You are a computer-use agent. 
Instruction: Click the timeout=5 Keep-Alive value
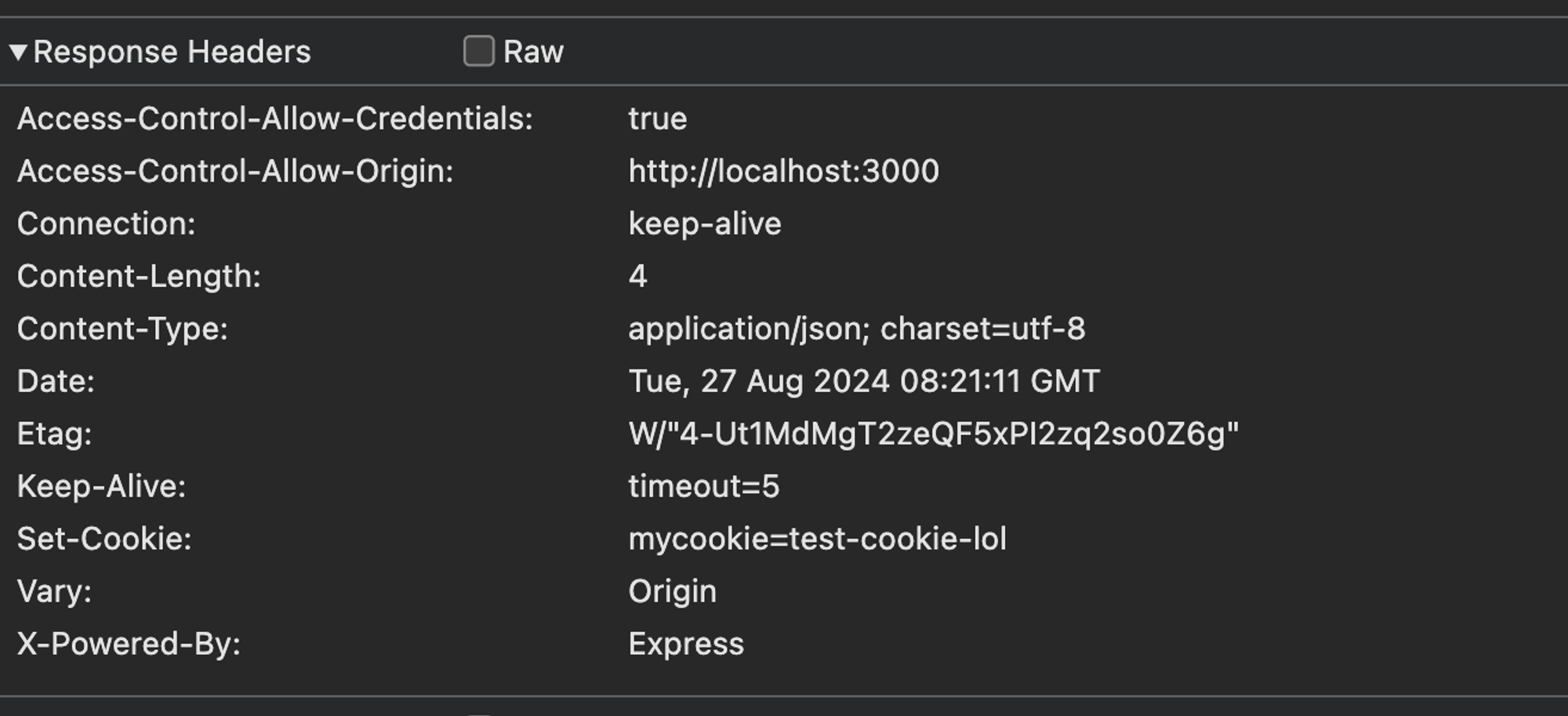click(x=703, y=487)
